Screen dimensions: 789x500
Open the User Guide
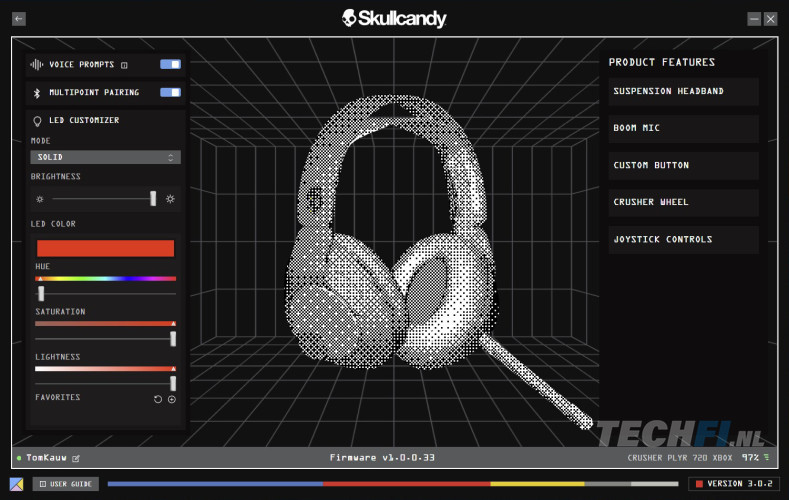tap(66, 484)
